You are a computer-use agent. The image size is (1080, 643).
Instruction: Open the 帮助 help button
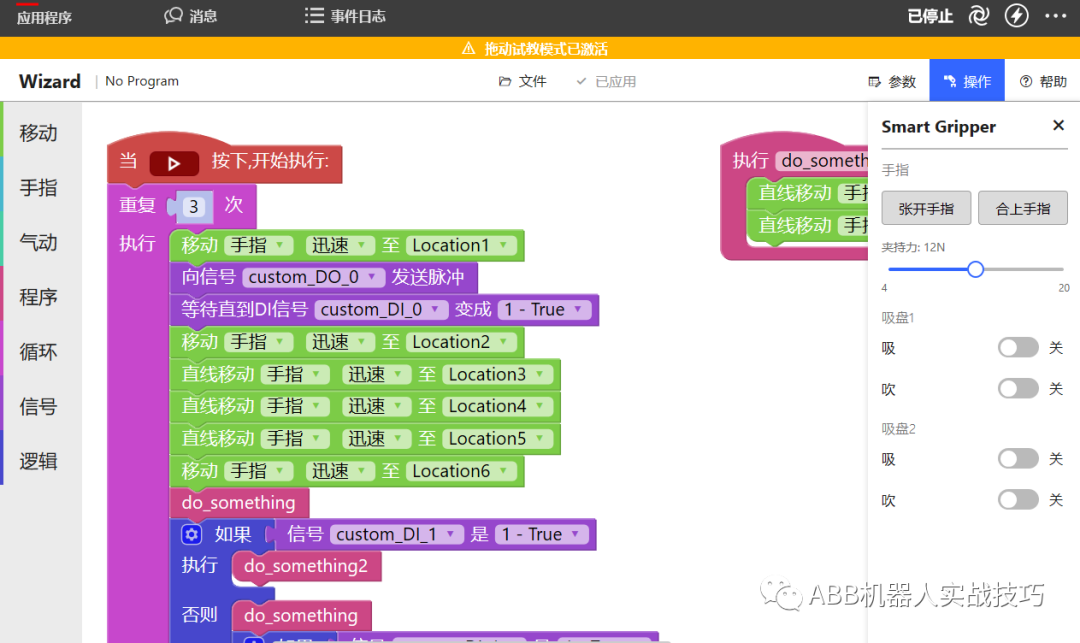click(x=1043, y=81)
